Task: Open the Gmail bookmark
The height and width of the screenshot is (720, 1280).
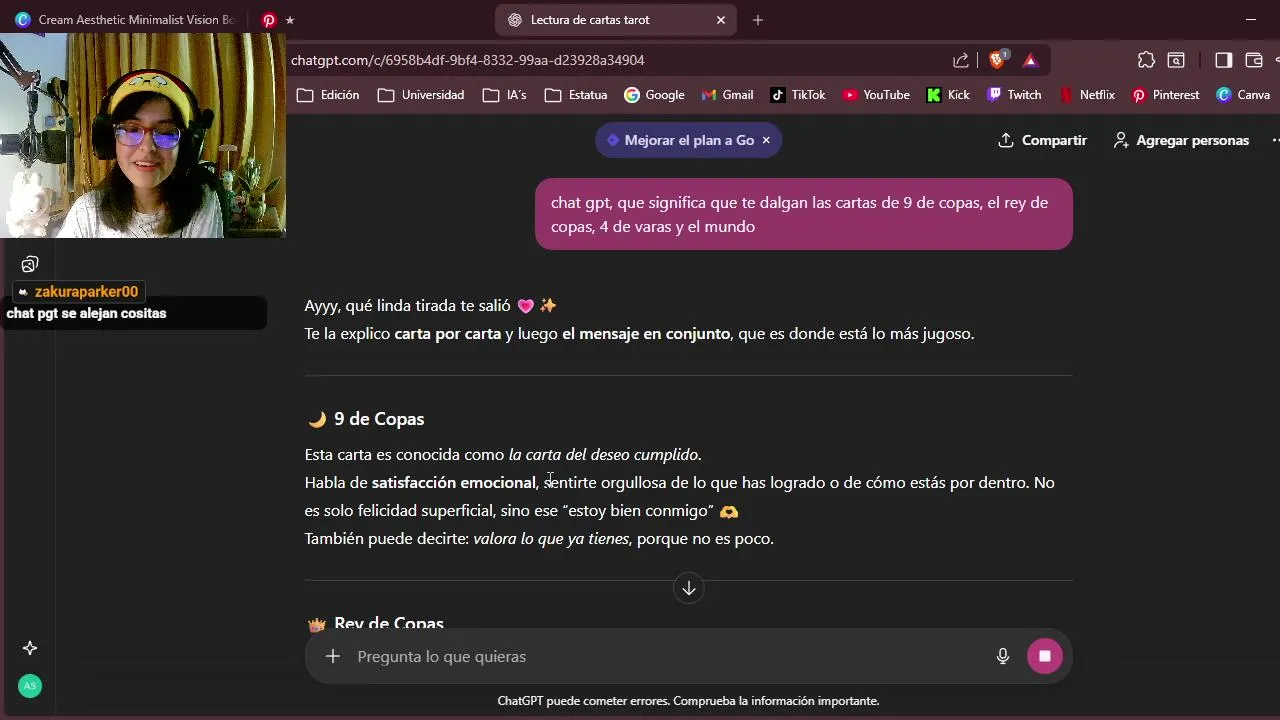Action: click(x=727, y=95)
